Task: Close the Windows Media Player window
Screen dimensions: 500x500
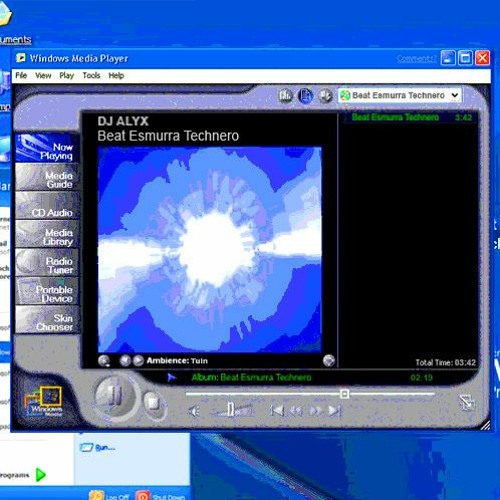Action: (x=482, y=58)
